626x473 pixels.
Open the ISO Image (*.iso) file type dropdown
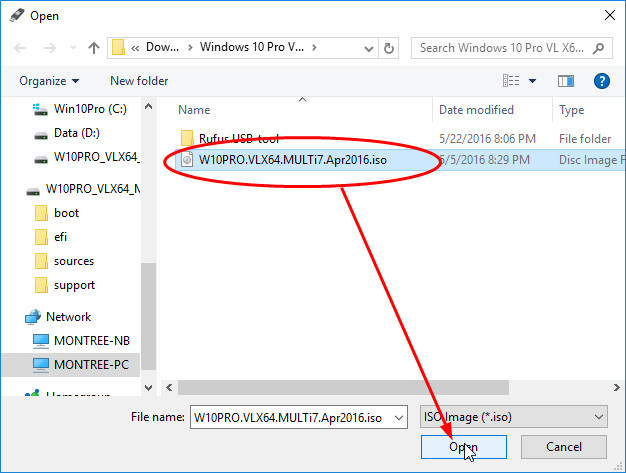coord(514,417)
